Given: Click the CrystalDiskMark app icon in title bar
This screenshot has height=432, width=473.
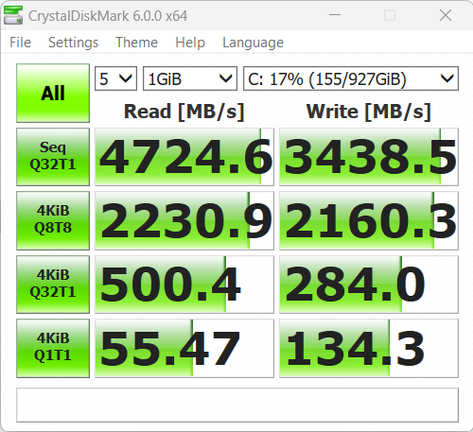Looking at the screenshot, I should (13, 15).
